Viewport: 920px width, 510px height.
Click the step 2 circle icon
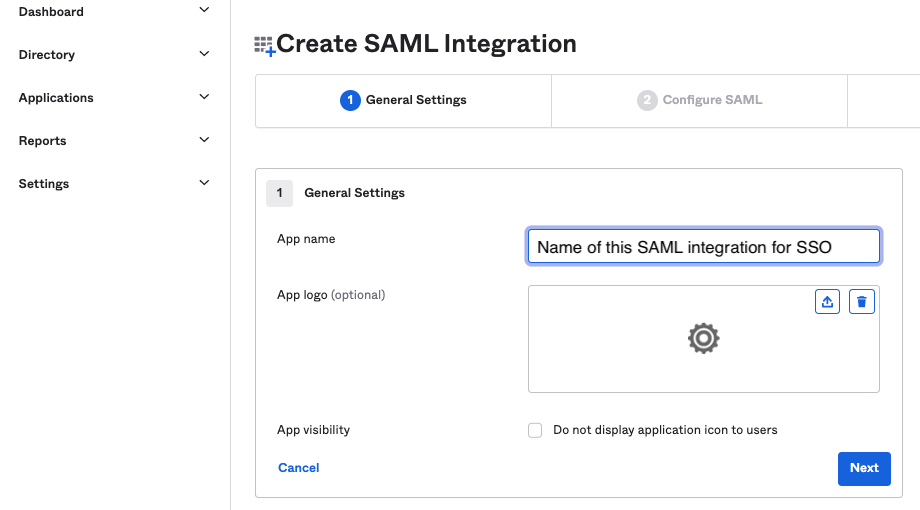647,100
